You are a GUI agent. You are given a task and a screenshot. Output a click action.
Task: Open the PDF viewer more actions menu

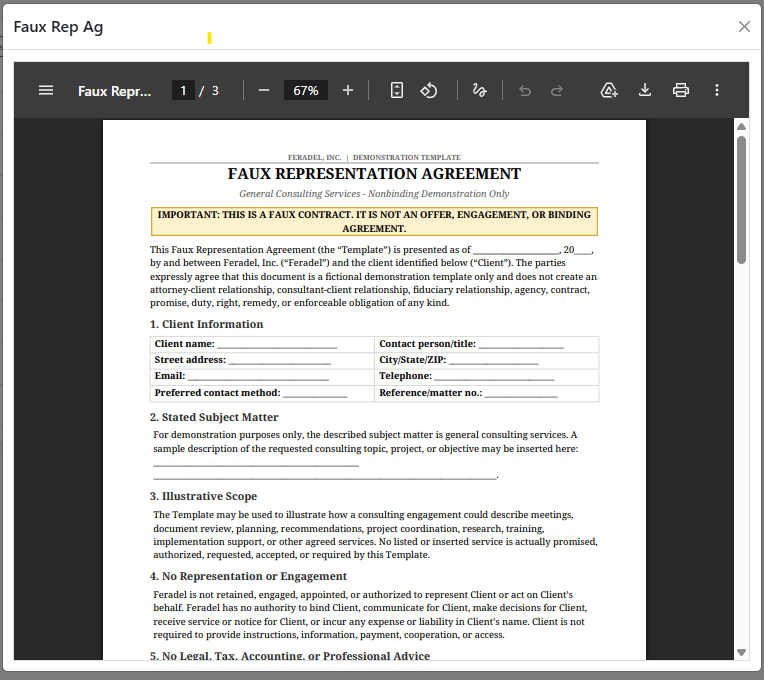717,91
